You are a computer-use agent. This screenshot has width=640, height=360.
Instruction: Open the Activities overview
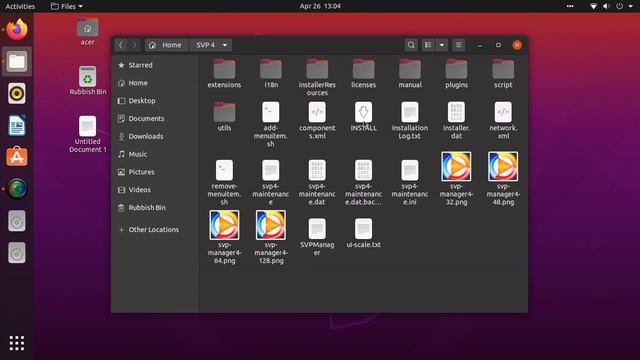(x=20, y=6)
